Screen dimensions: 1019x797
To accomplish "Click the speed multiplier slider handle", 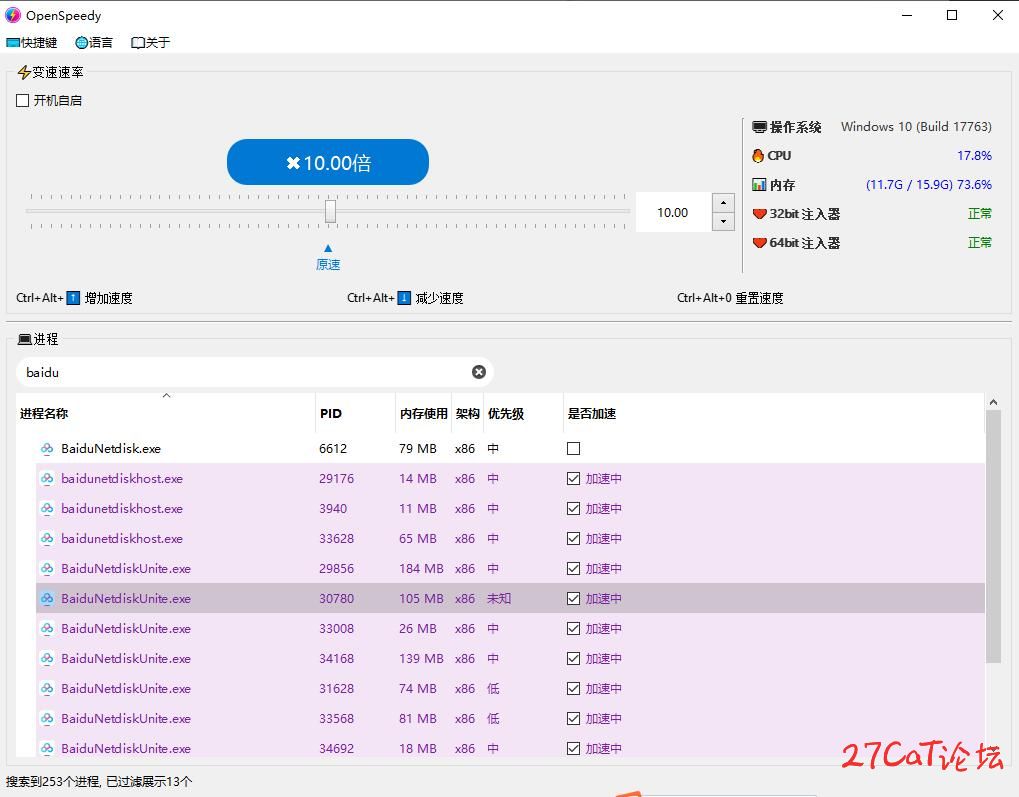I will tap(330, 211).
